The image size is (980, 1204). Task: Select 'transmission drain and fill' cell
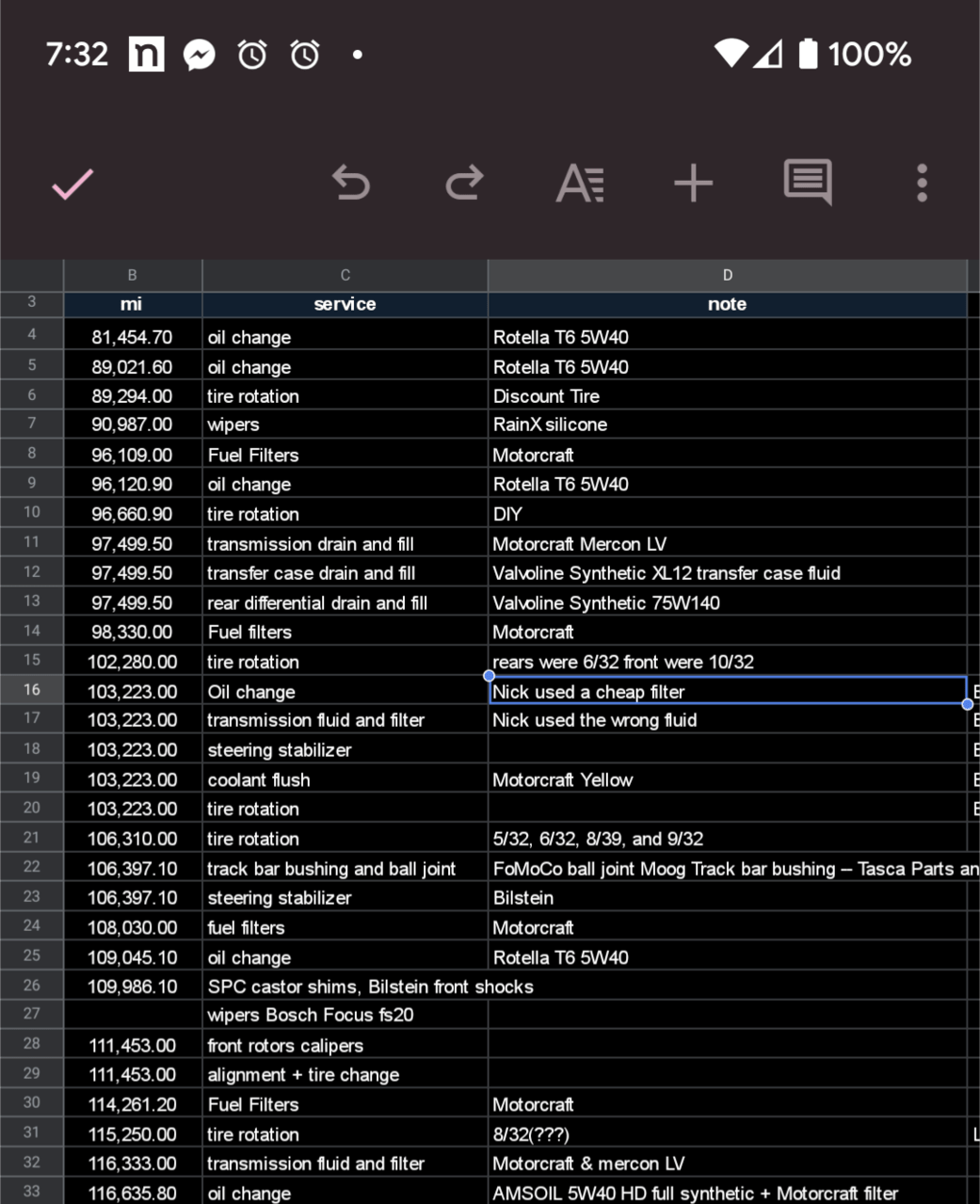click(x=345, y=544)
